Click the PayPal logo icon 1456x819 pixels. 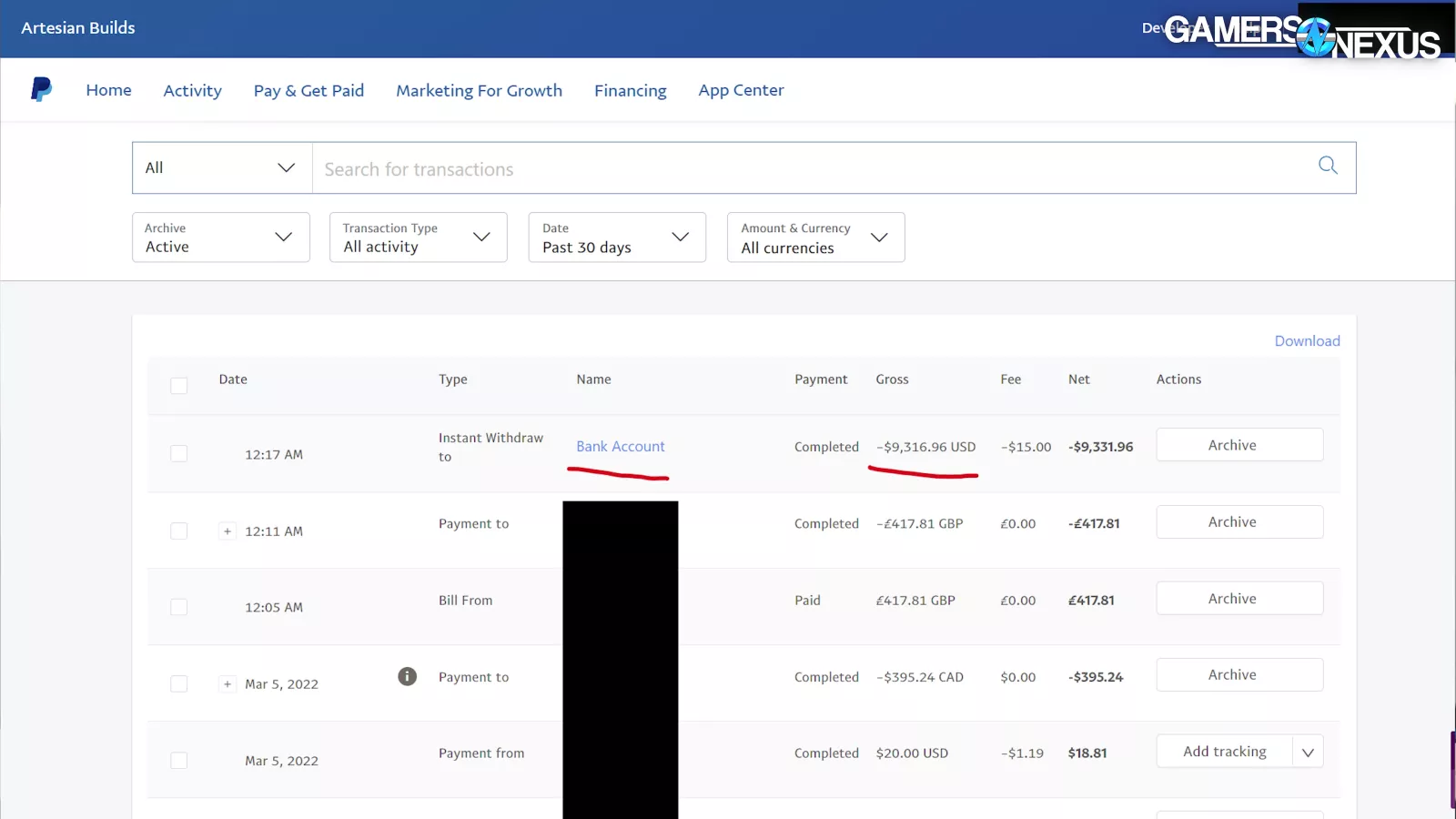coord(41,89)
